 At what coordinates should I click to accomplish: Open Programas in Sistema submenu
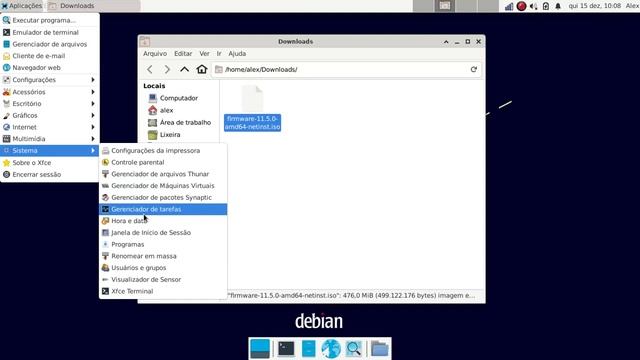point(163,244)
